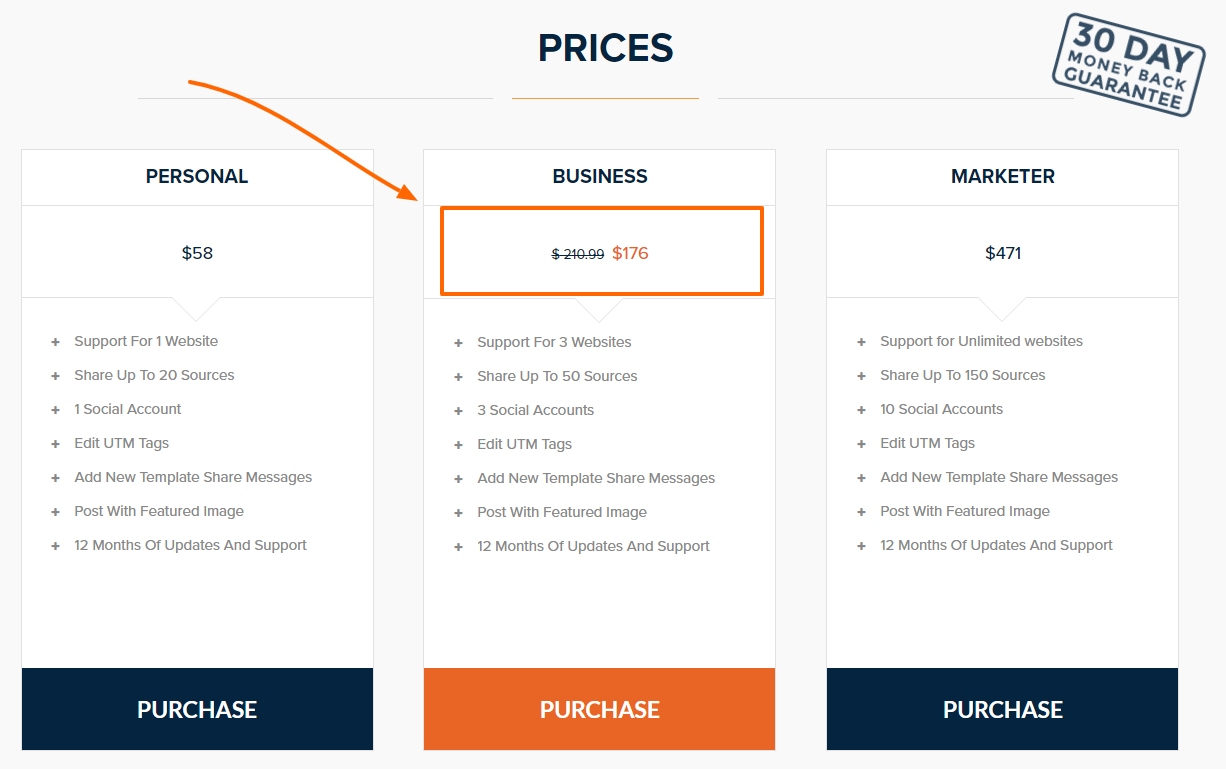This screenshot has height=769, width=1226.
Task: Click the 30 Day Money Back Guarantee badge
Action: 1128,67
